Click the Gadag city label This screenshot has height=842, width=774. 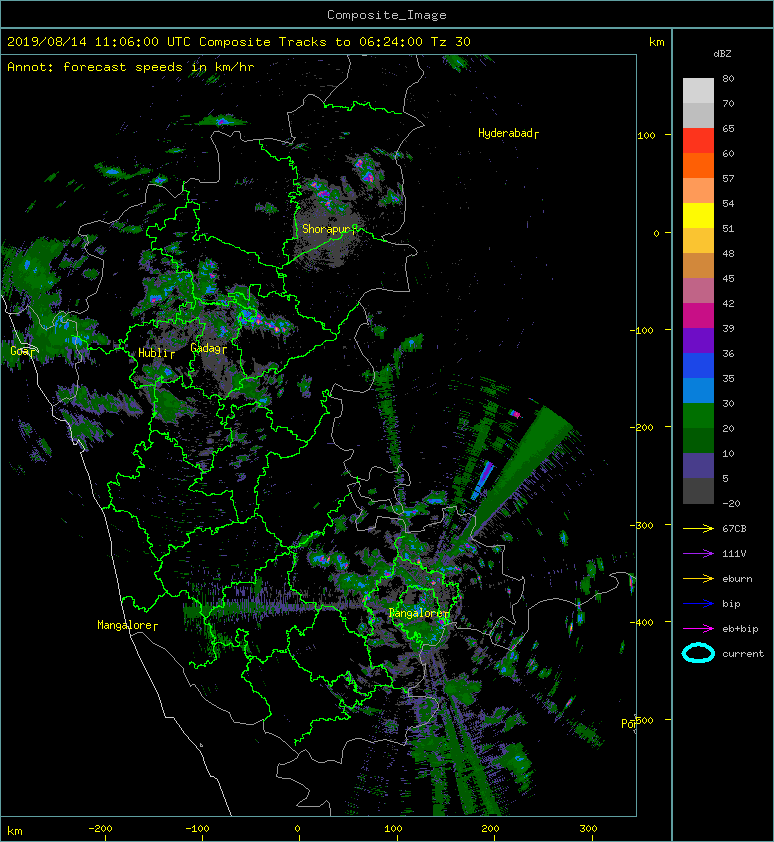tap(205, 349)
